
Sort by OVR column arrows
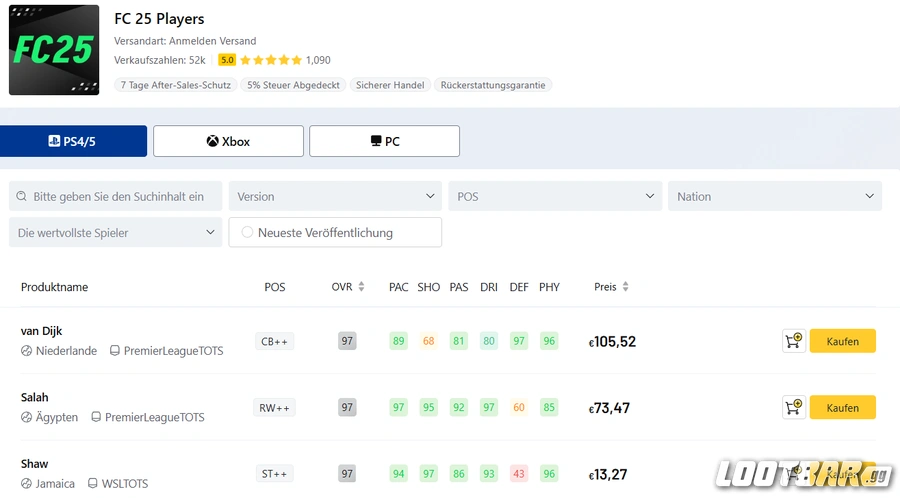pyautogui.click(x=361, y=286)
